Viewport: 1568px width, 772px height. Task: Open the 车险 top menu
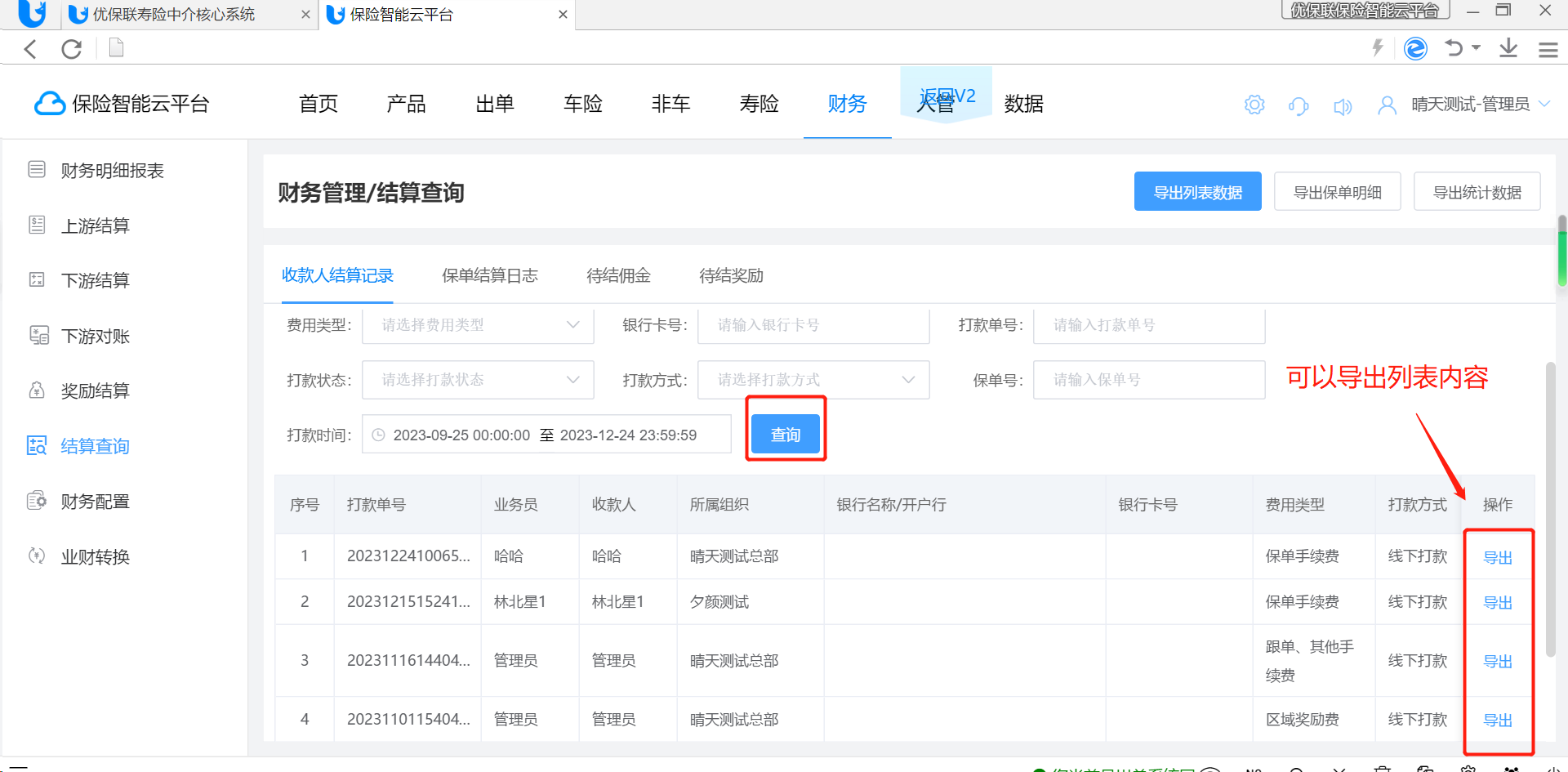pyautogui.click(x=583, y=104)
